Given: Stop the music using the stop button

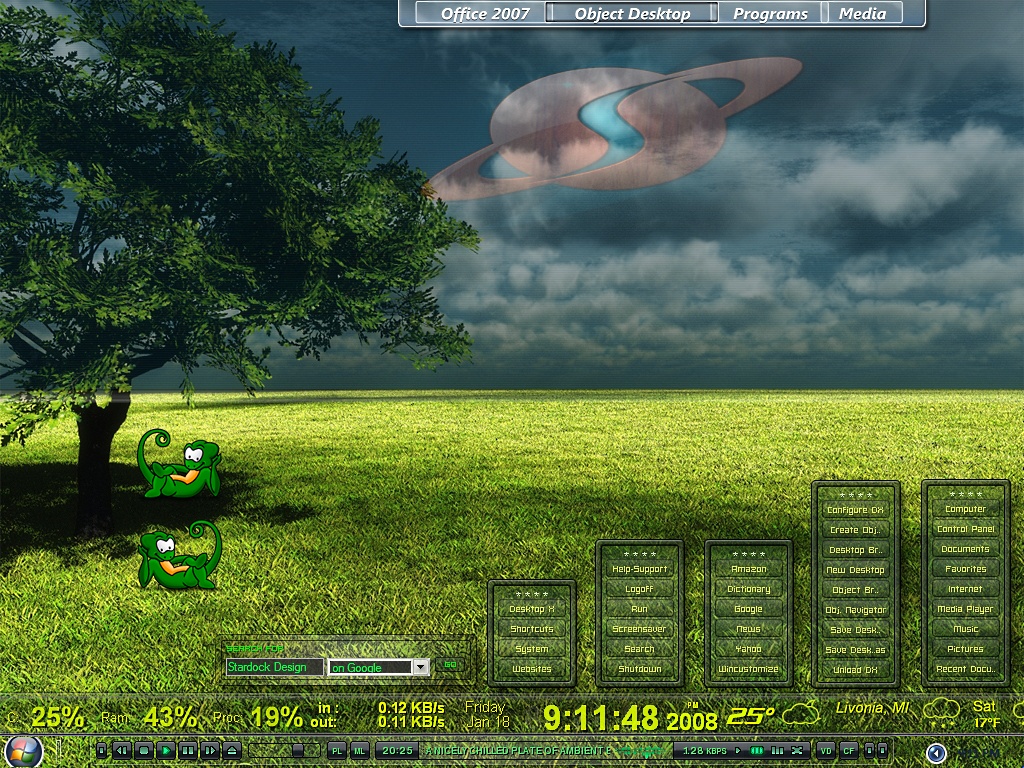Looking at the screenshot, I should coord(144,750).
